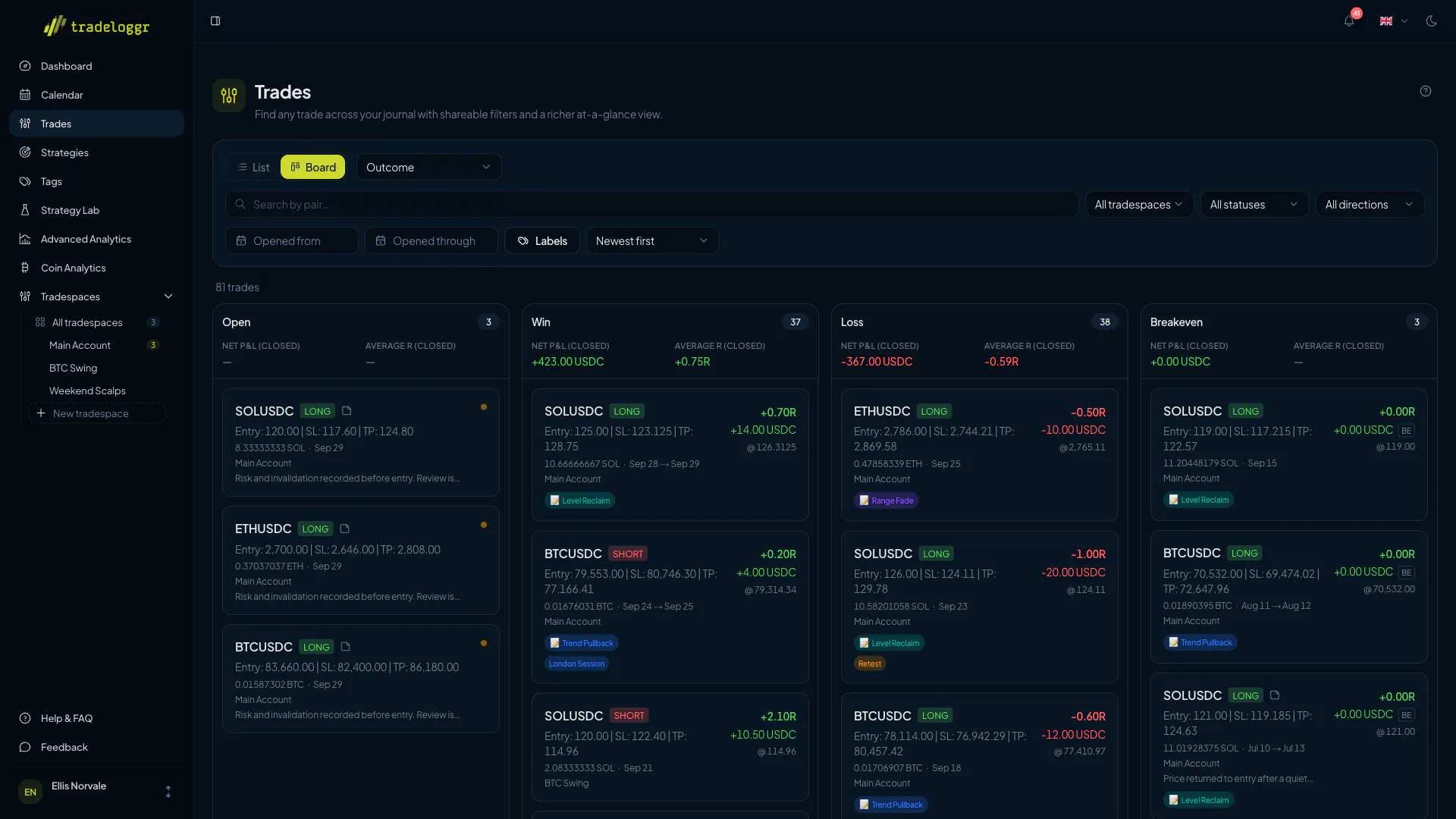Select All tradespaces in sidebar tree
Screen dimensions: 1456x819
click(x=97, y=322)
